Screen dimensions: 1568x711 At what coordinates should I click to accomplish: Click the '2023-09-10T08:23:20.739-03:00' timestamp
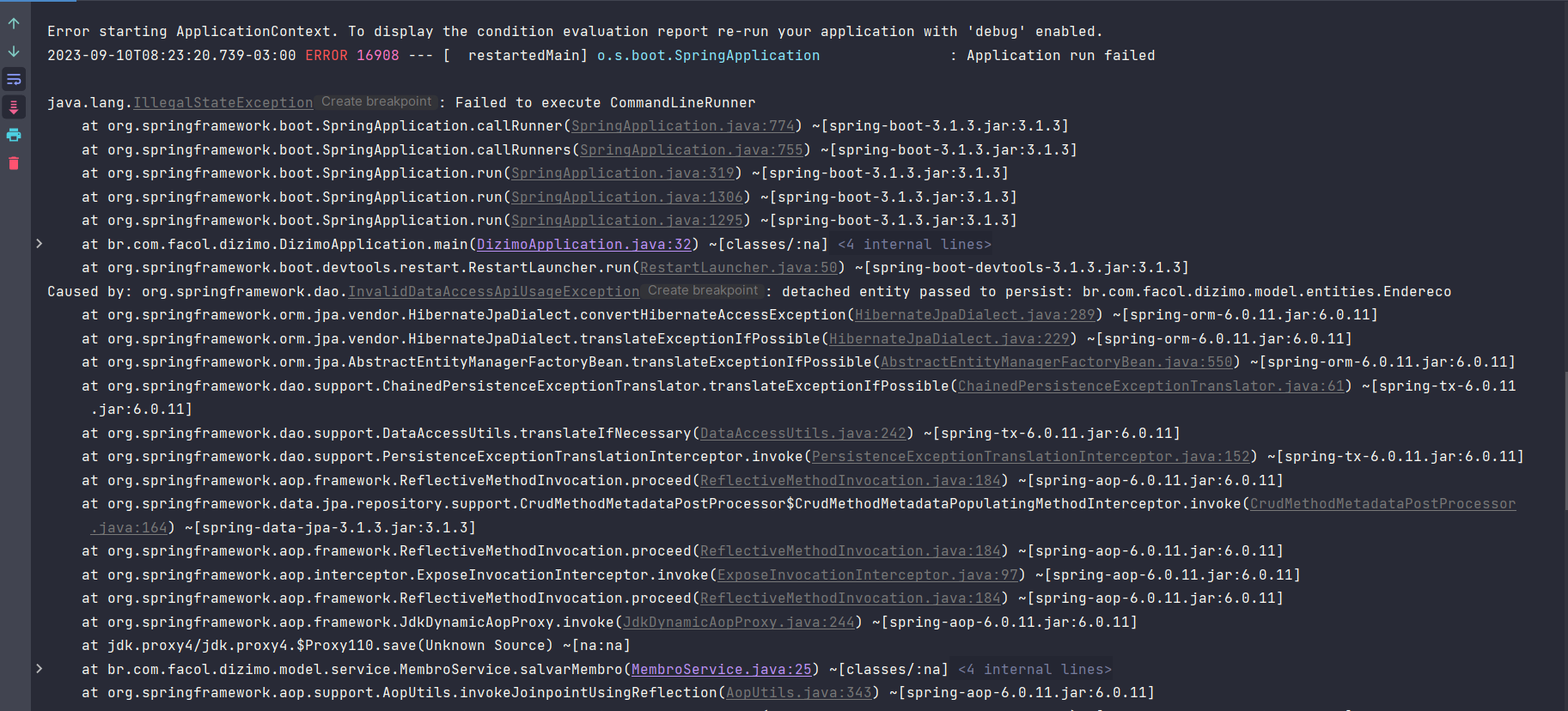172,55
